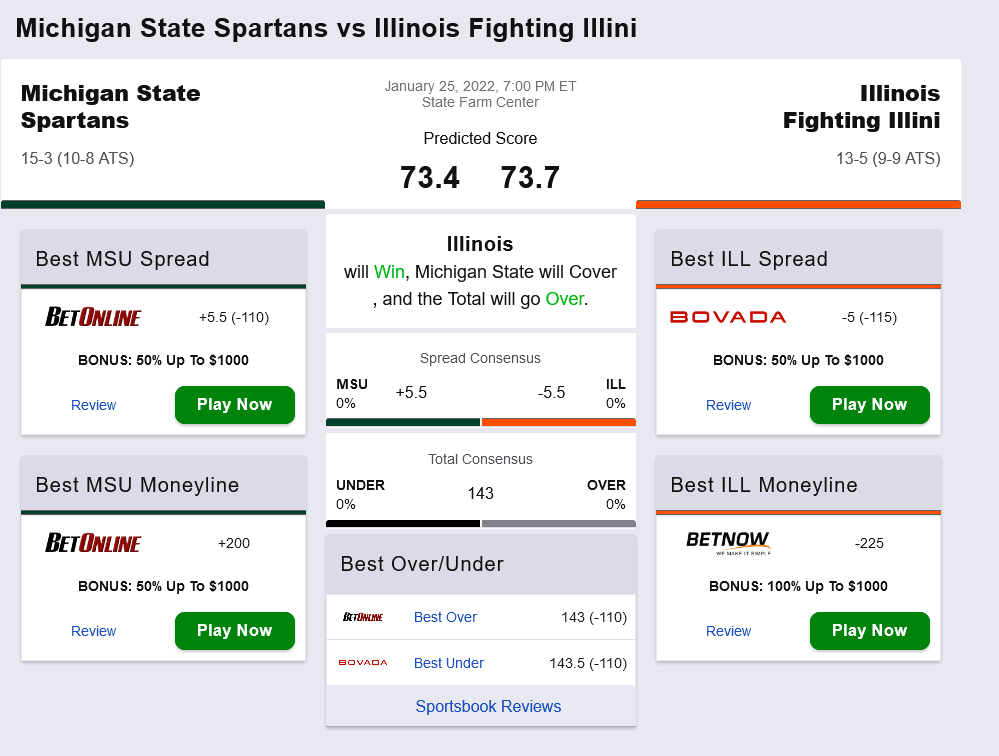Screen dimensions: 999x756
Task: Open Review link under Best ILL Spread
Action: point(728,405)
